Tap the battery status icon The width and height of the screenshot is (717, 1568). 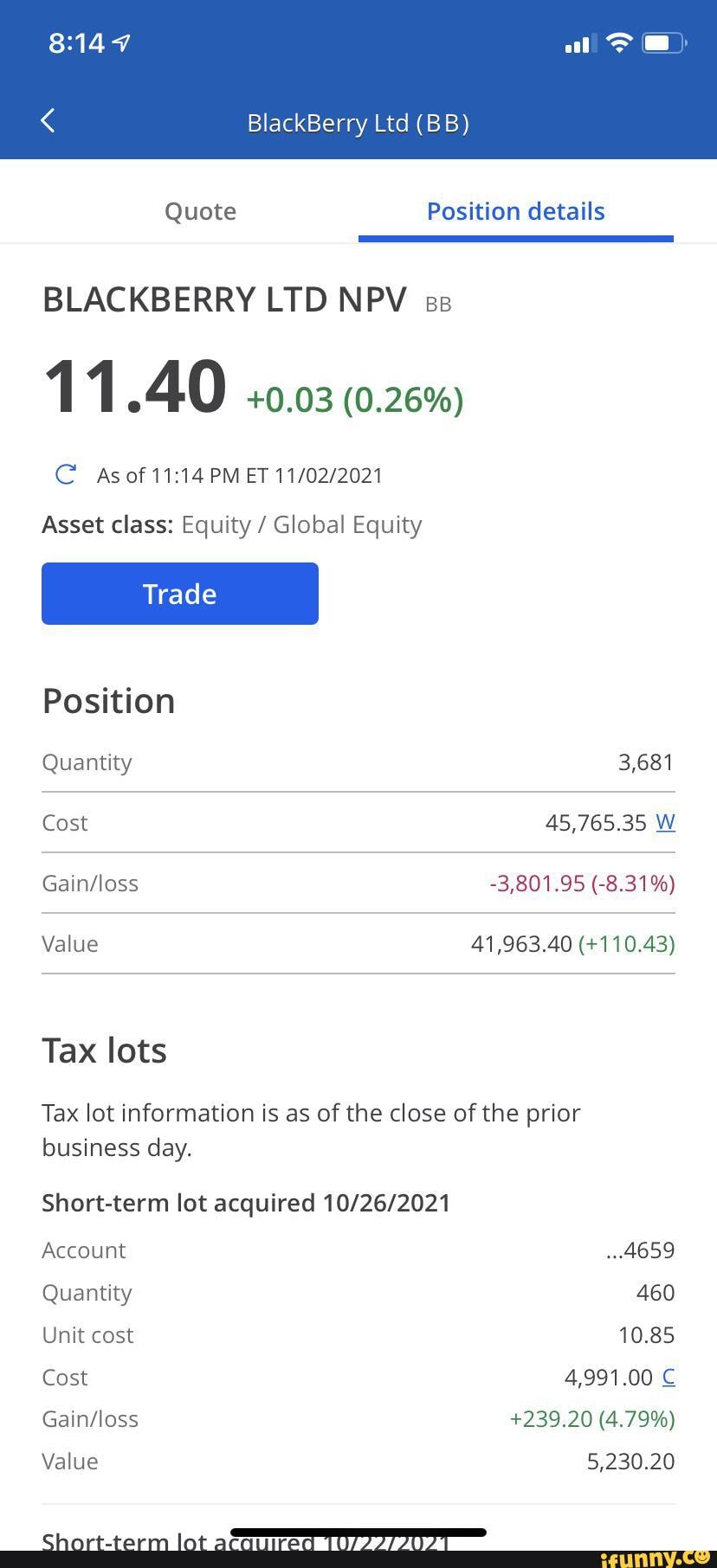click(x=663, y=42)
